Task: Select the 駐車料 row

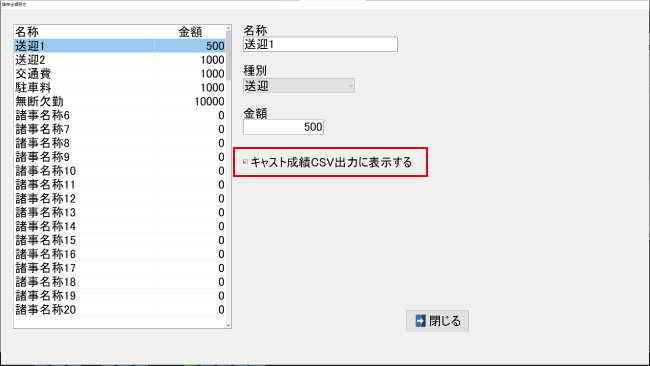Action: pyautogui.click(x=120, y=87)
